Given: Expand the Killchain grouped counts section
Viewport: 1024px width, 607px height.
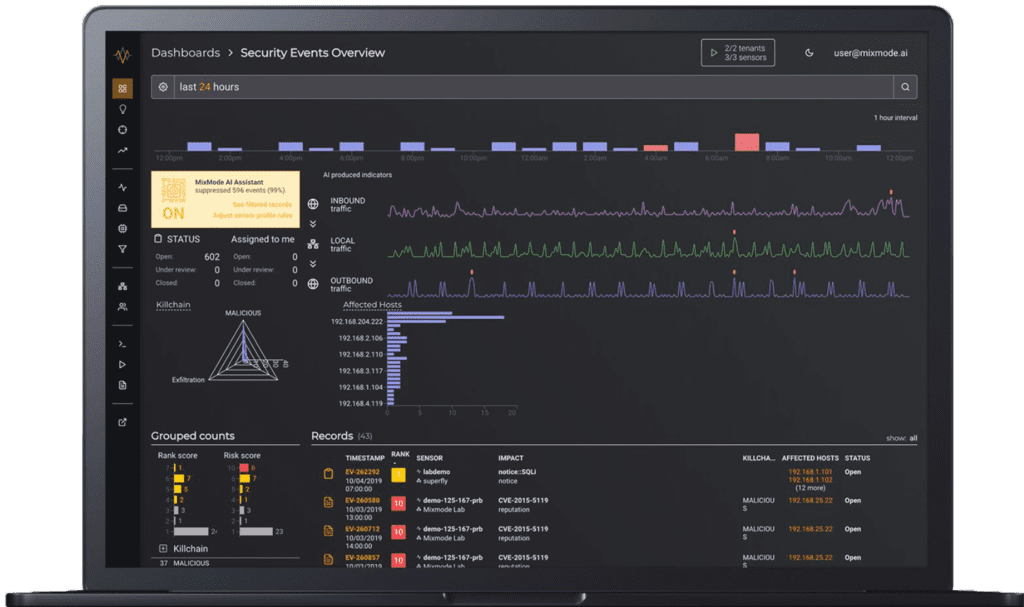Looking at the screenshot, I should click(x=163, y=549).
